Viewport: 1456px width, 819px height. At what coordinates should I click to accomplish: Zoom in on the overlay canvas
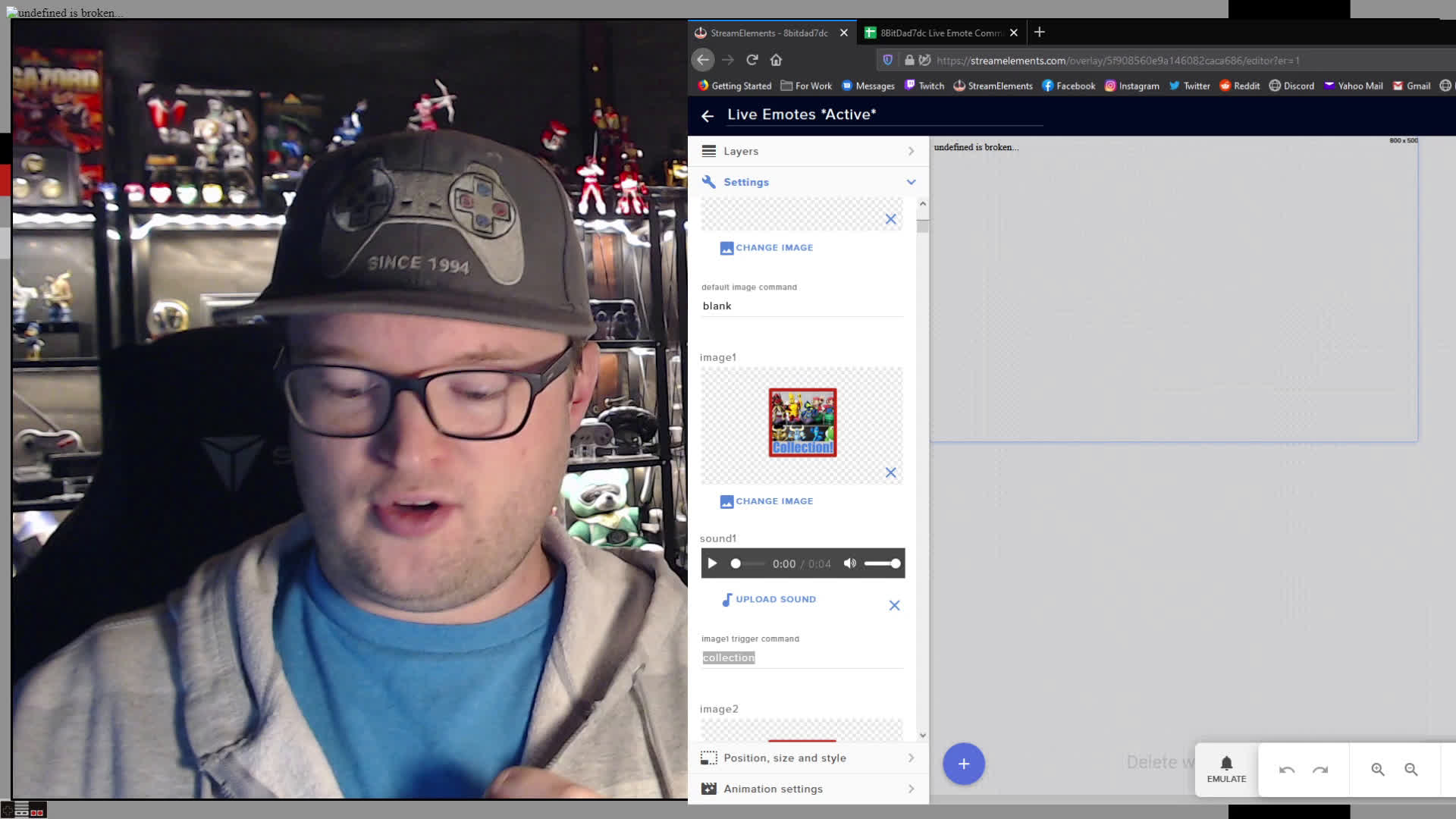(1378, 770)
